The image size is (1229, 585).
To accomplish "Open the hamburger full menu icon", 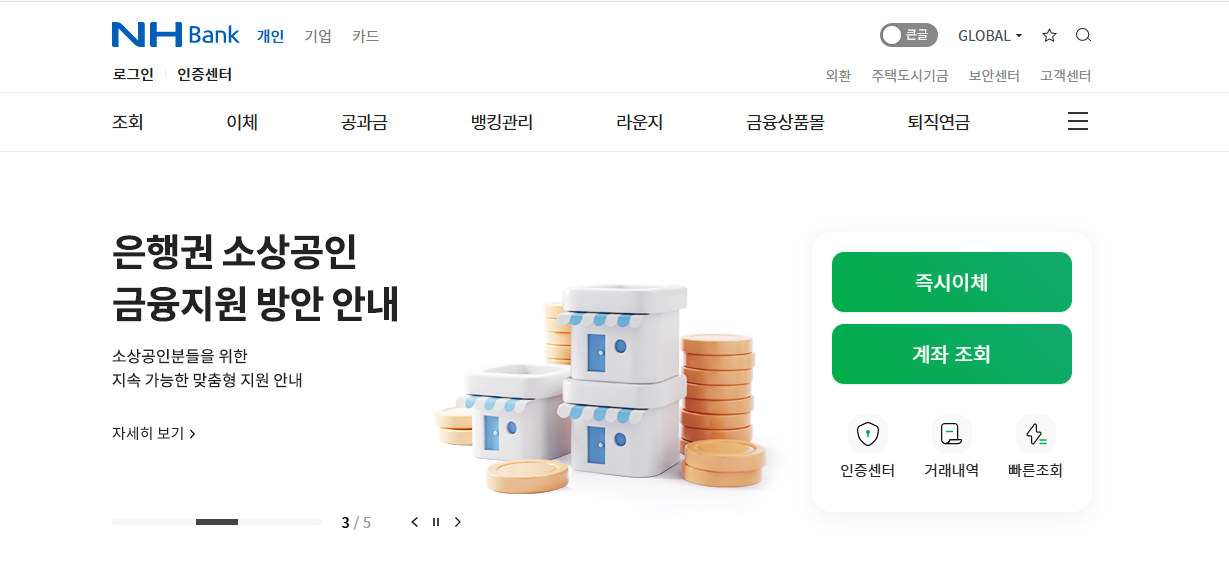I will pos(1078,122).
